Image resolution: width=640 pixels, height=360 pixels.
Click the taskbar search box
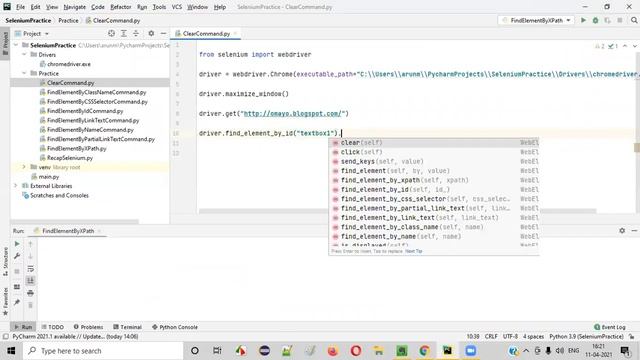point(103,351)
